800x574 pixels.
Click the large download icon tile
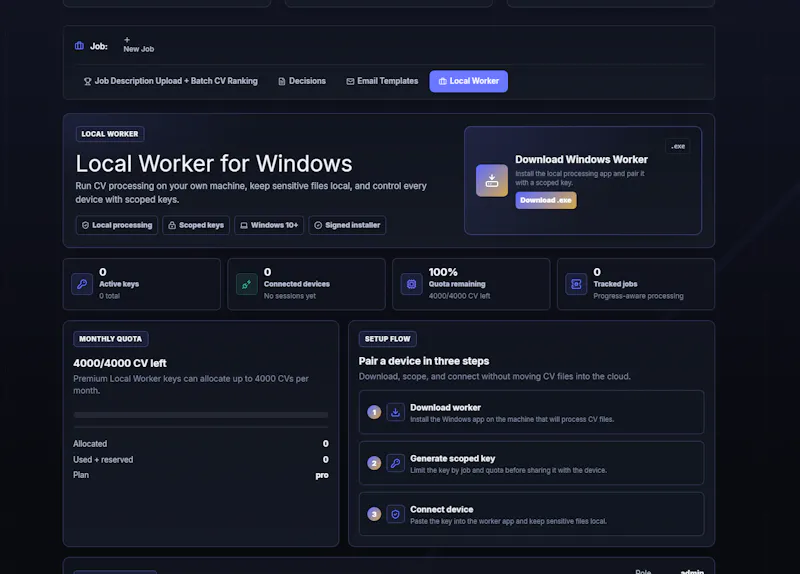[x=492, y=181]
